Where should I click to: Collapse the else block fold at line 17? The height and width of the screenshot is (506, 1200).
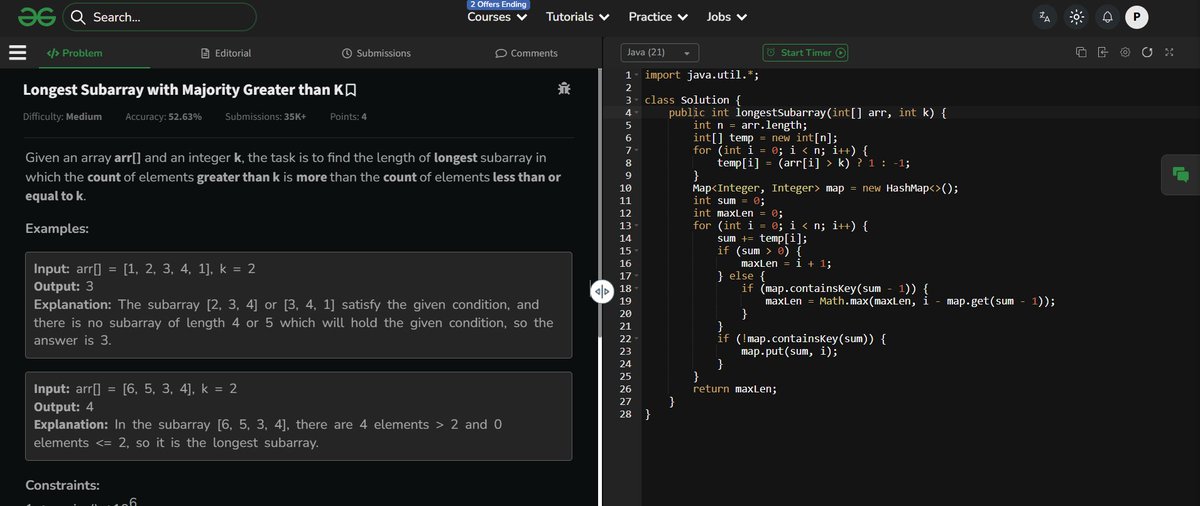[x=636, y=276]
